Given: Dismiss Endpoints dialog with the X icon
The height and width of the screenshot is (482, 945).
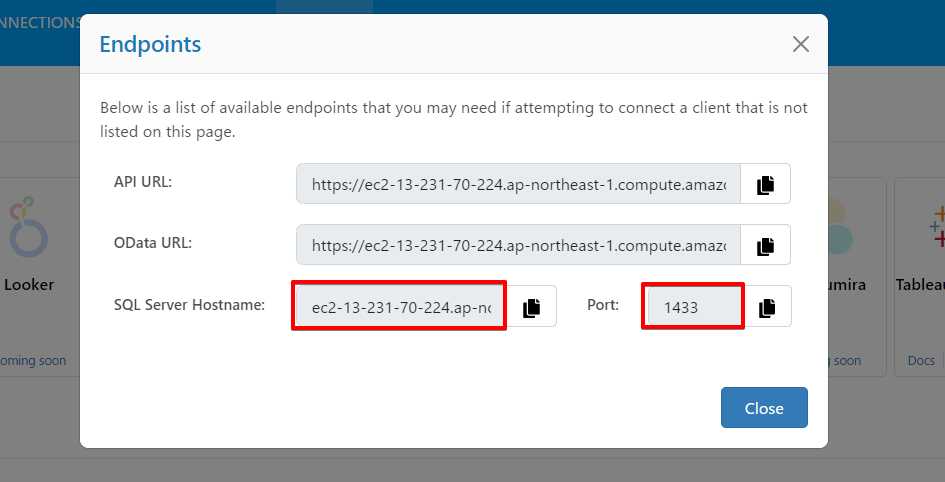Looking at the screenshot, I should [x=800, y=44].
